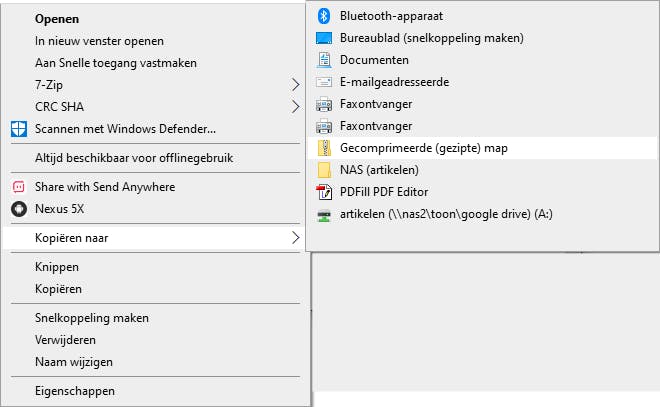Click the NAS (artikelen) folder icon

[324, 170]
